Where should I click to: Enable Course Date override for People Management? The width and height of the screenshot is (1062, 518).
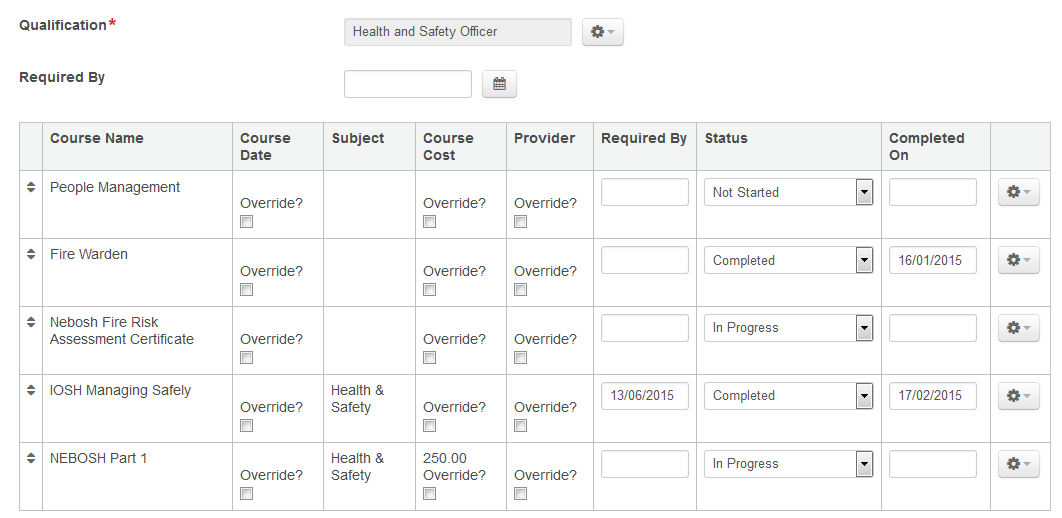(x=247, y=222)
